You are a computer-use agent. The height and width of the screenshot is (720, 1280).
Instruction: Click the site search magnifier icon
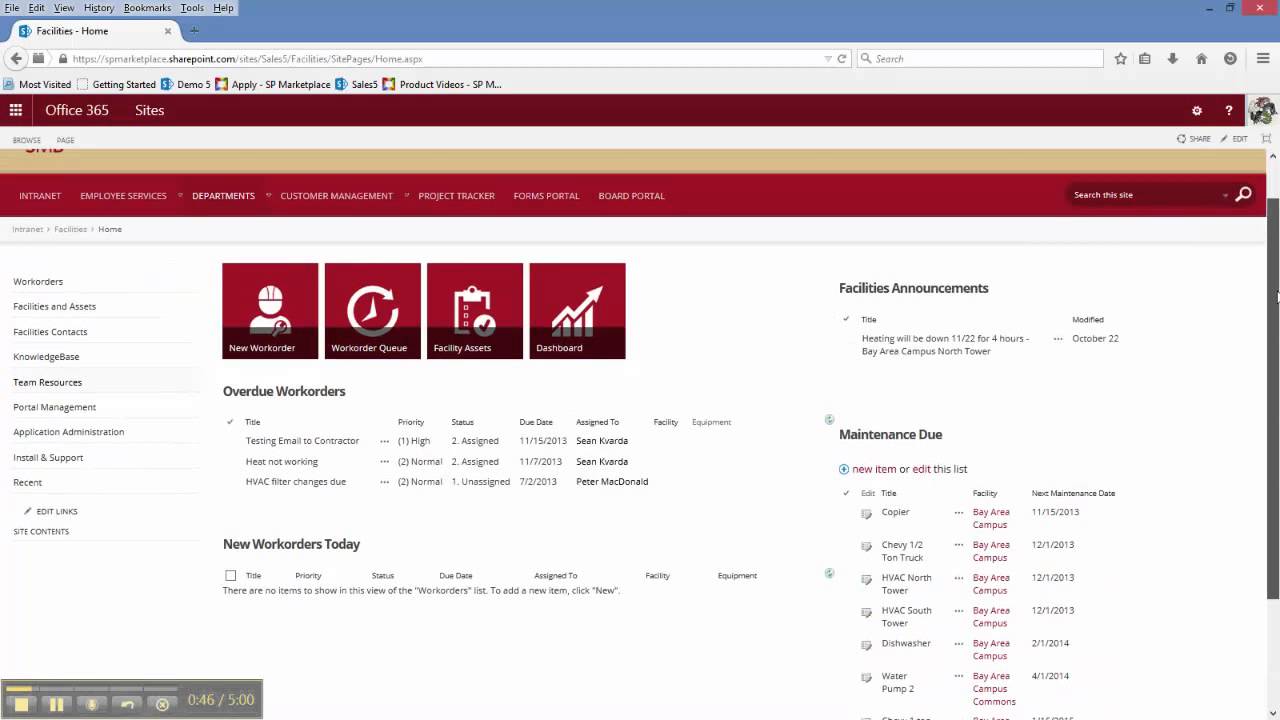(1243, 195)
